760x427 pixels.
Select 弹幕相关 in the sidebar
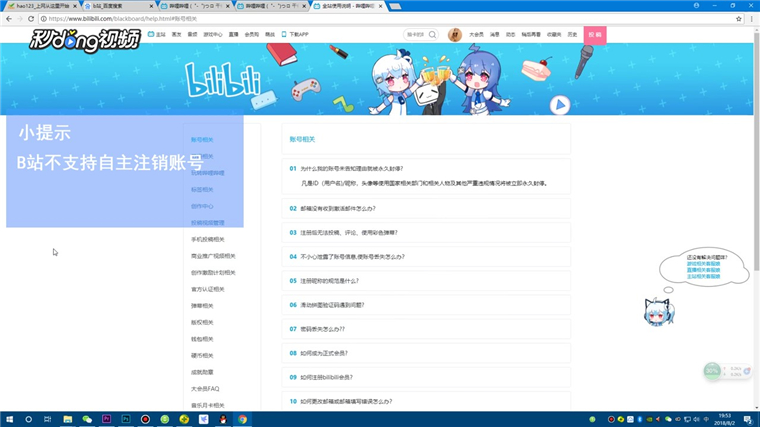[202, 306]
